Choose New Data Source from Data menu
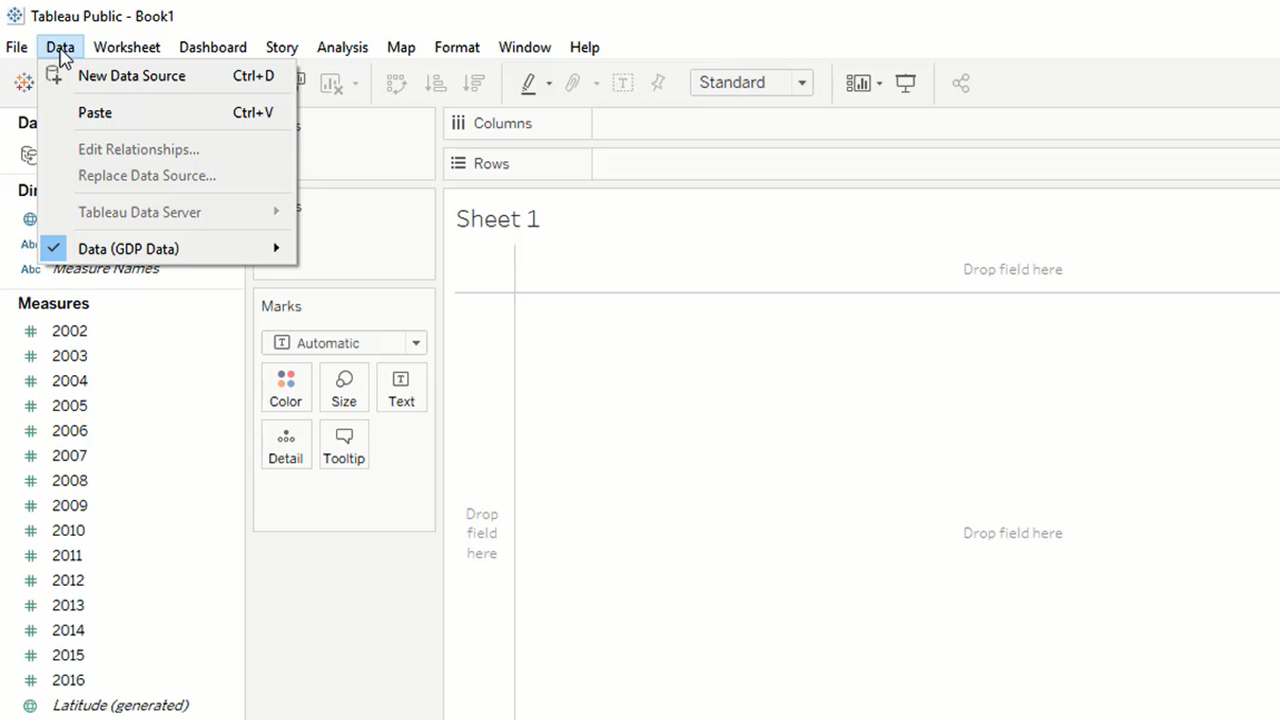This screenshot has width=1280, height=720. (x=131, y=76)
